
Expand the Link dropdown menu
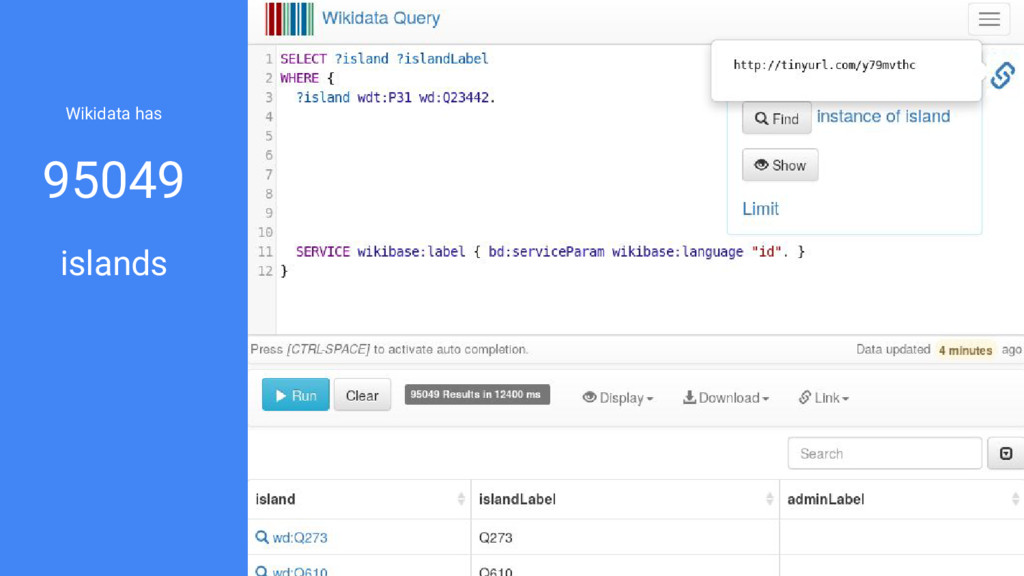(824, 398)
